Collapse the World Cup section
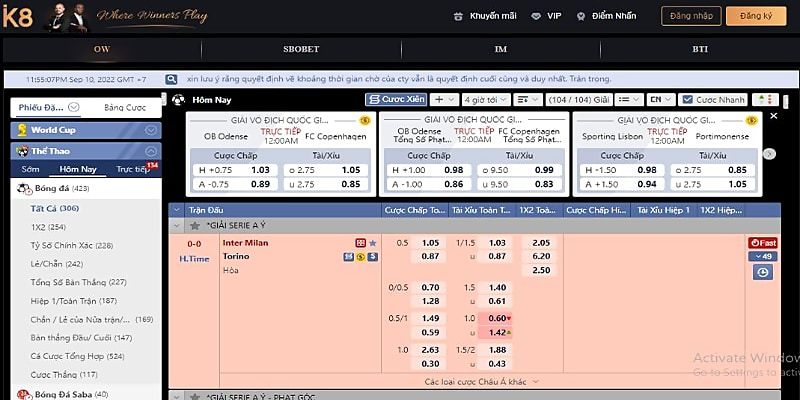The width and height of the screenshot is (800, 400). tap(151, 130)
